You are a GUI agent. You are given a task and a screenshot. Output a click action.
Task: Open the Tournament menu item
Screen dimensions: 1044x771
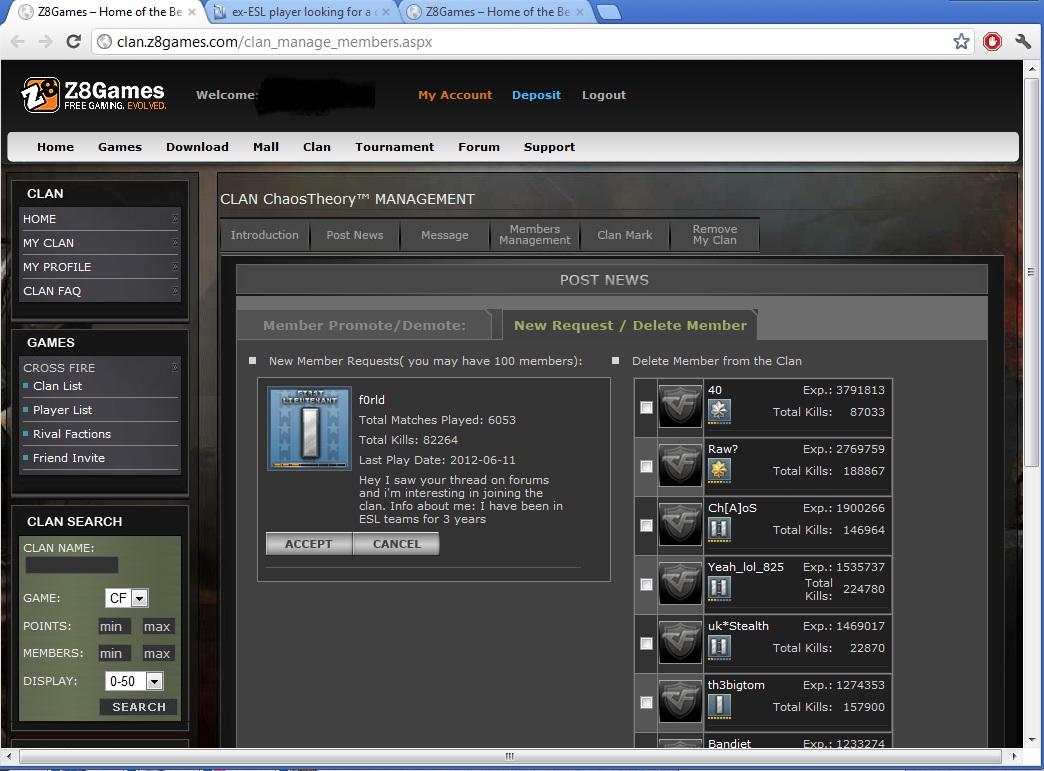(x=394, y=147)
